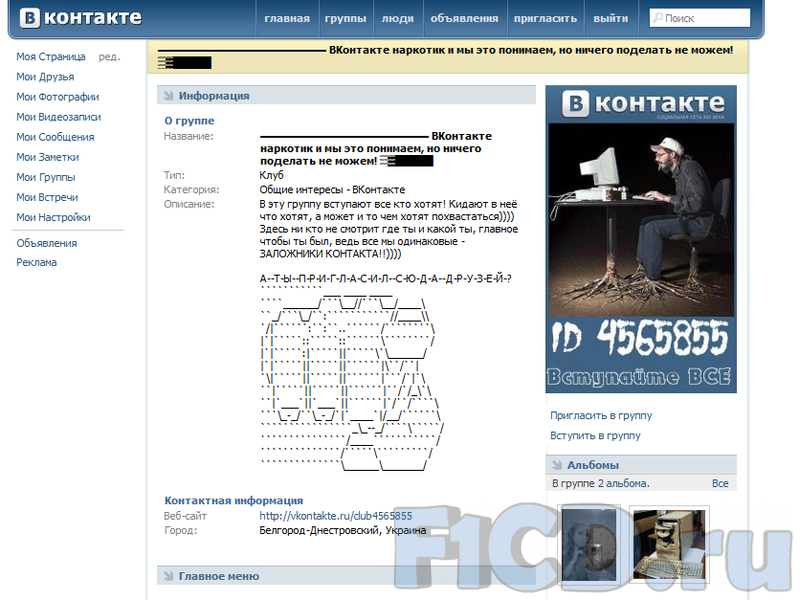Click the Клуб type value
This screenshot has width=800, height=600.
pos(271,175)
